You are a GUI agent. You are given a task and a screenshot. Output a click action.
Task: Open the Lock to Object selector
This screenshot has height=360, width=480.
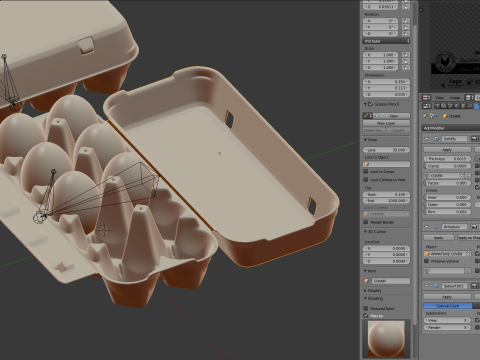tap(386, 164)
